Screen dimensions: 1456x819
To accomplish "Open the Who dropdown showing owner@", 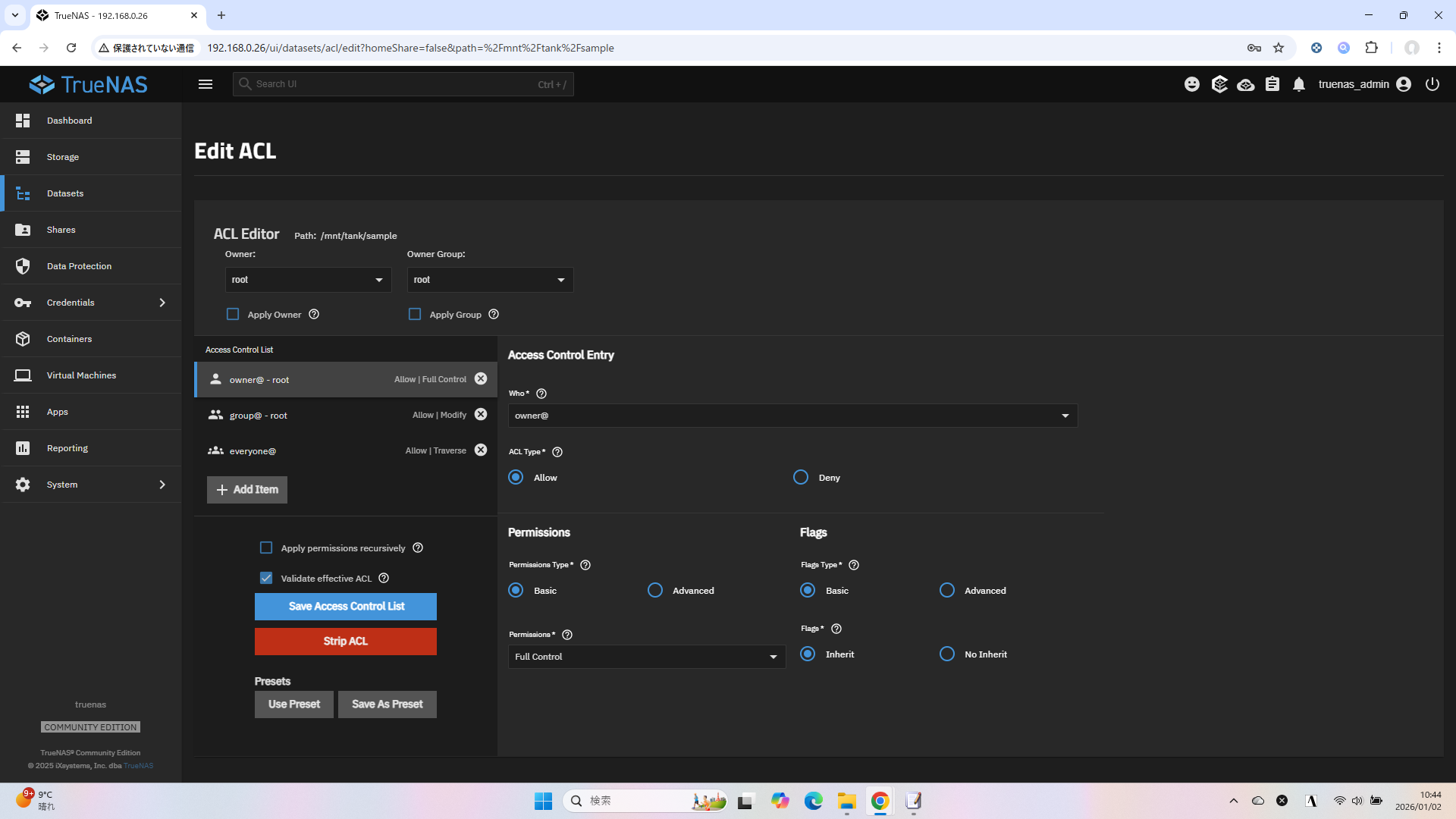I will click(792, 416).
